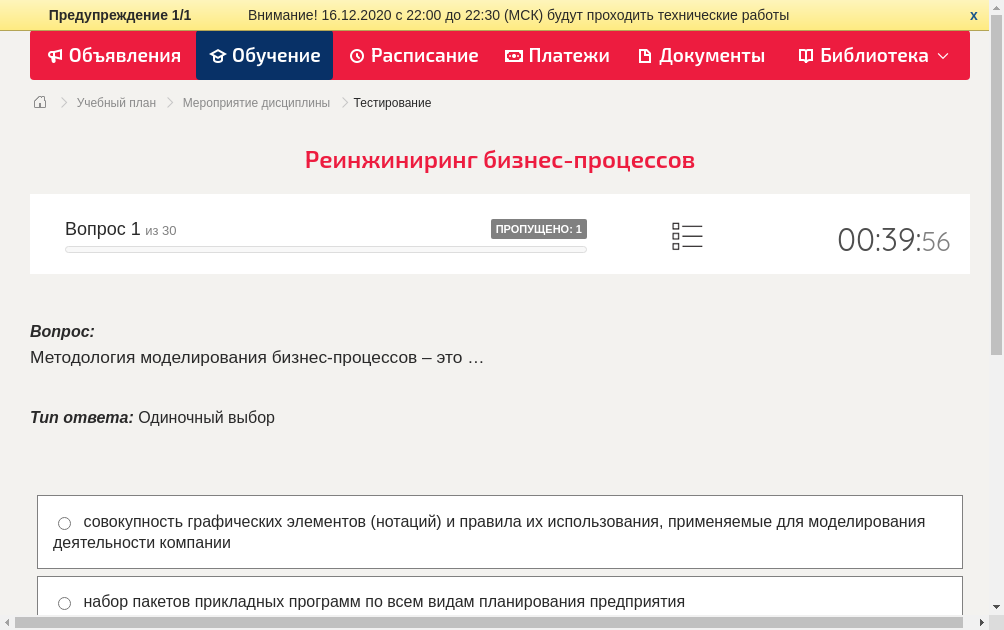
Task: Dismiss the Предупреждение warning banner
Action: tap(973, 14)
